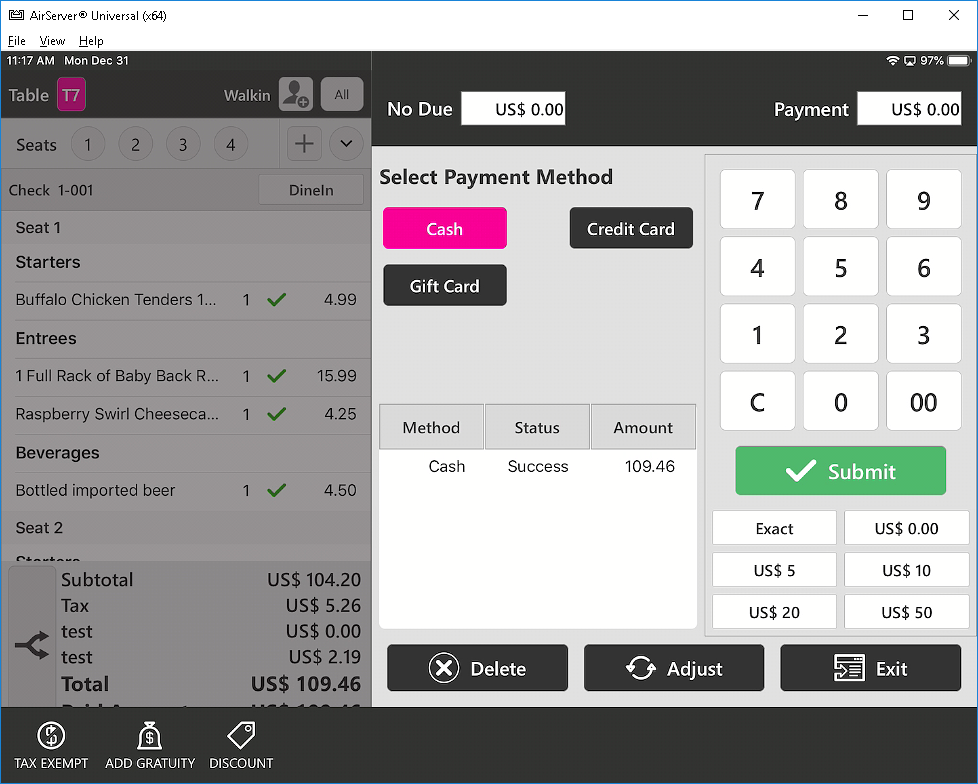Click the All seats filter button
This screenshot has width=978, height=784.
[342, 94]
